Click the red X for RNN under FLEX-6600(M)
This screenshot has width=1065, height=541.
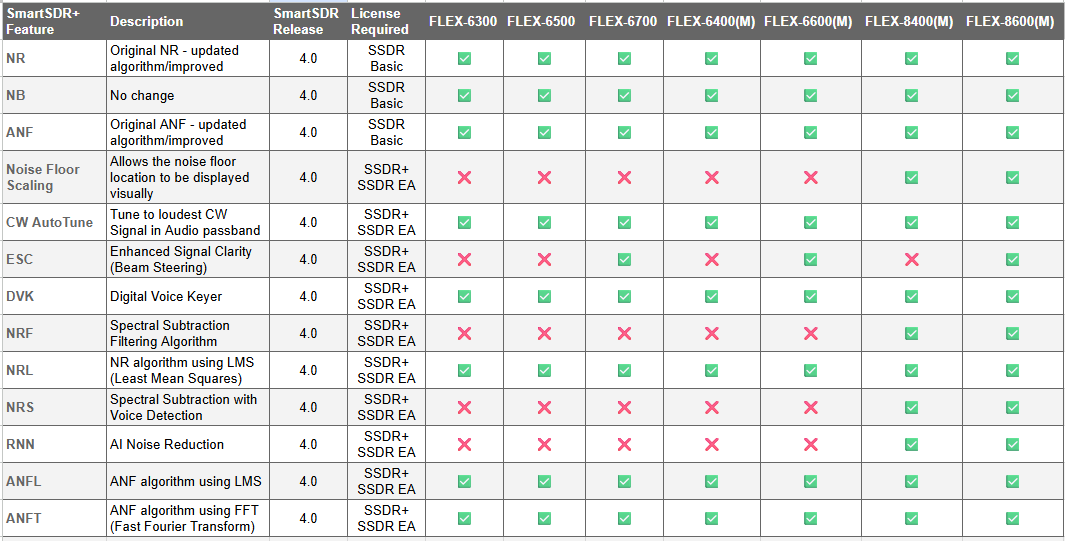point(810,445)
